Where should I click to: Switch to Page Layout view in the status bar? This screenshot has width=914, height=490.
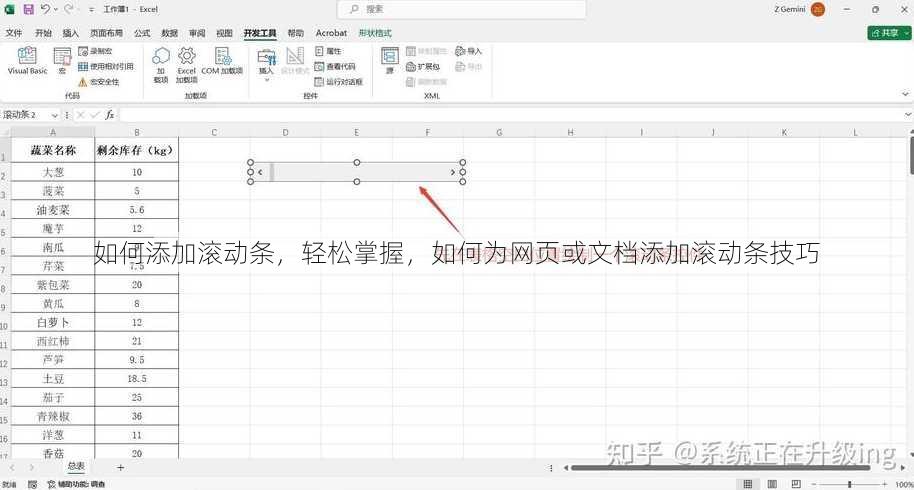(x=772, y=484)
